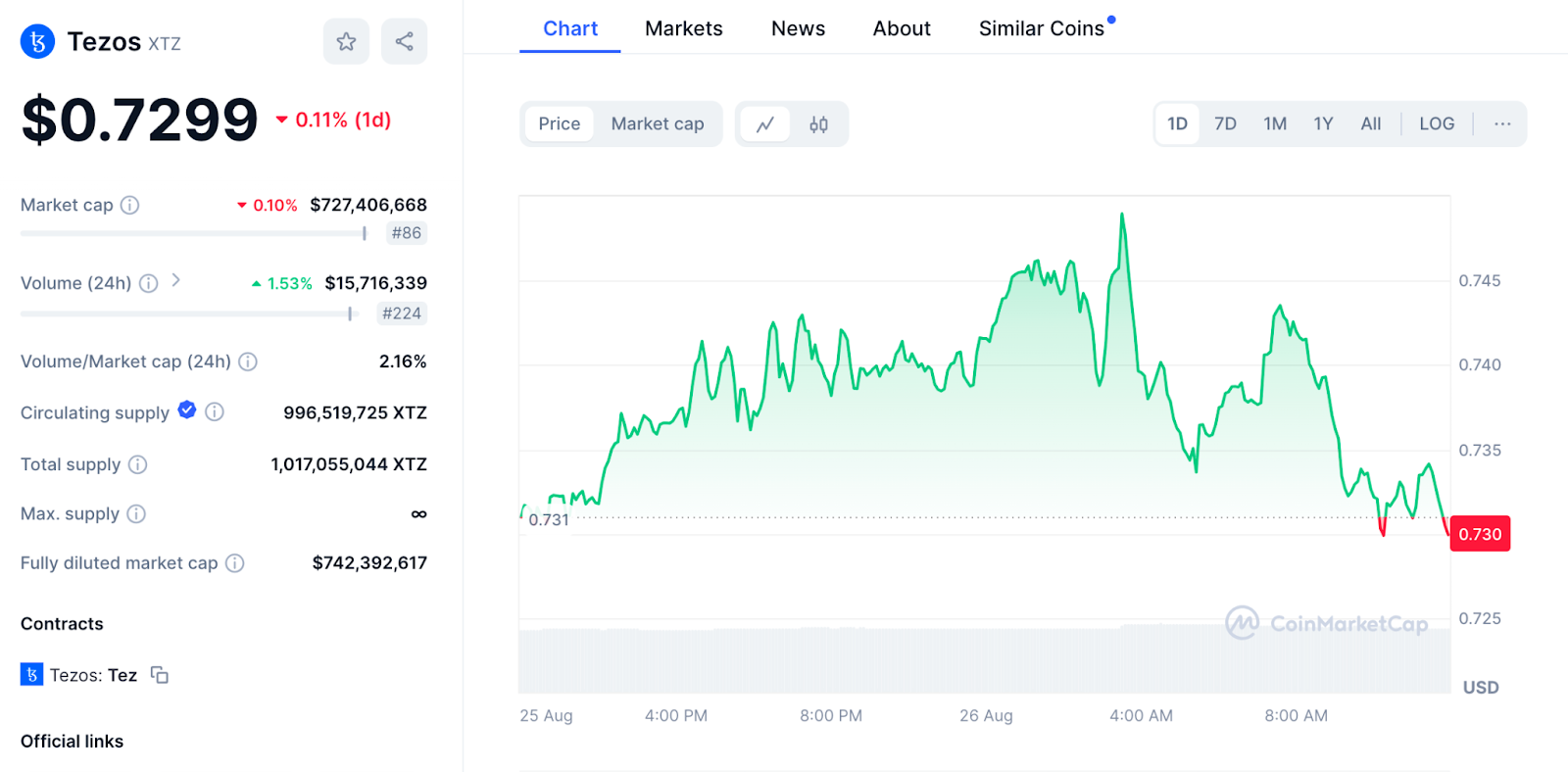Select the All time range
1568x772 pixels.
pos(1371,124)
